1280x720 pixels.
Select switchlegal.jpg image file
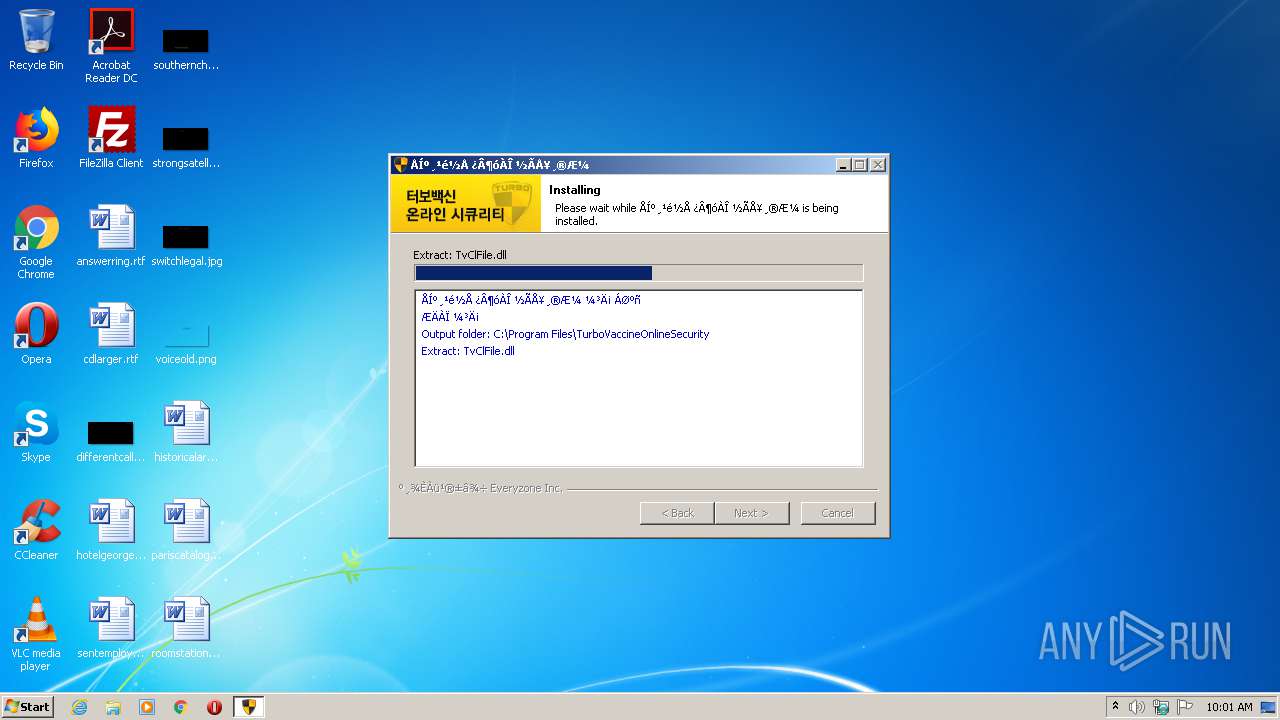[186, 246]
